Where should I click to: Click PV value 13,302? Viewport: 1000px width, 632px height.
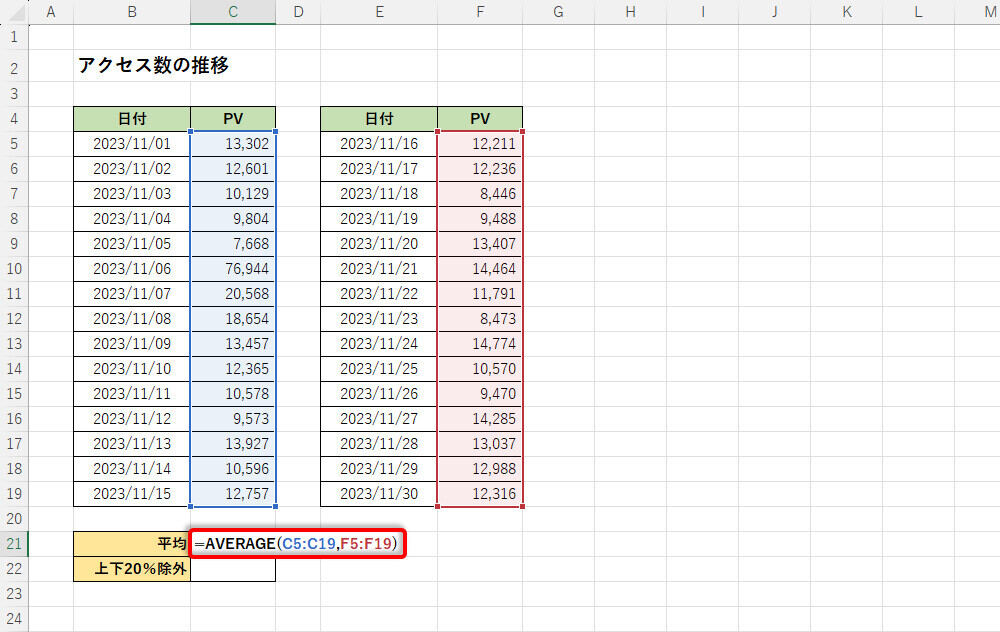tap(233, 143)
